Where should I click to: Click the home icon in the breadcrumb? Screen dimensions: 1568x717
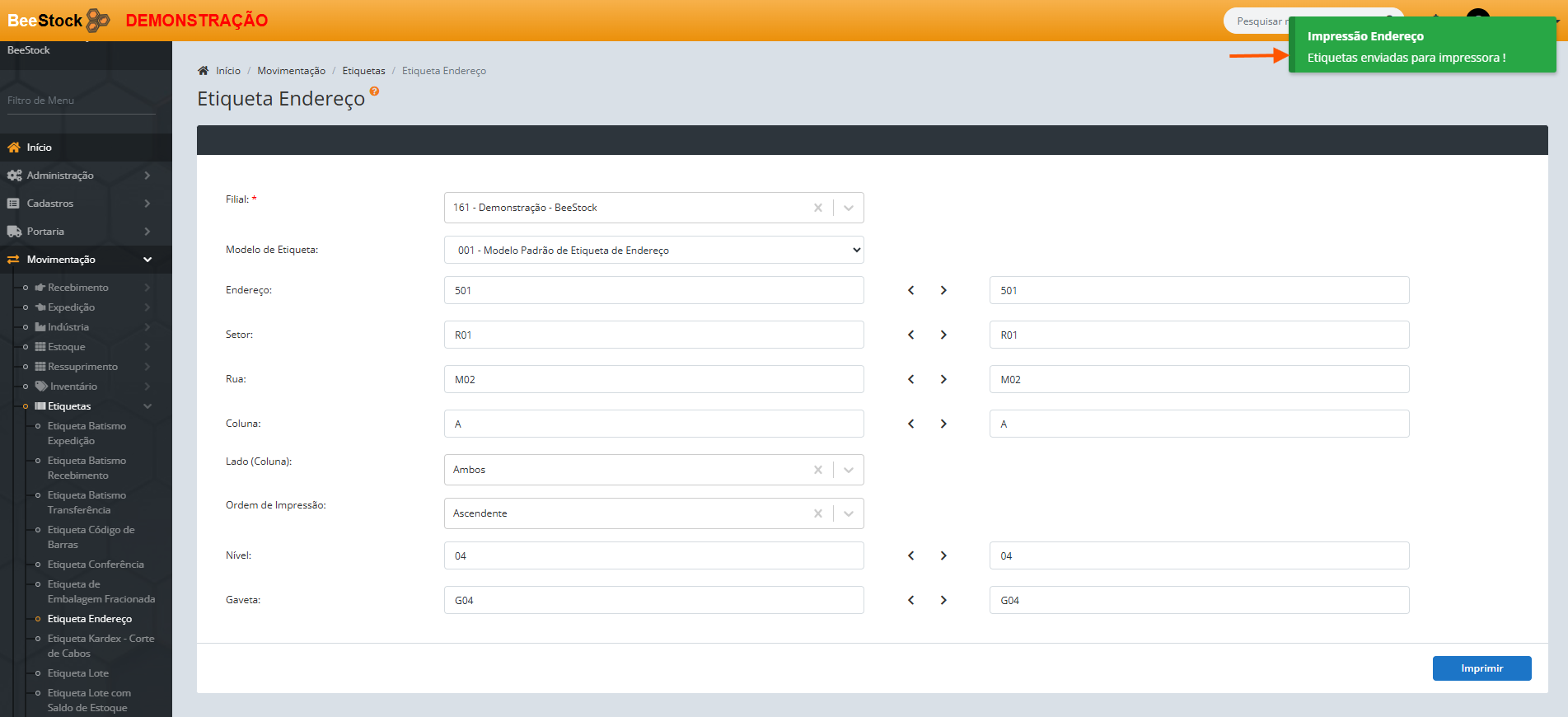pyautogui.click(x=204, y=71)
